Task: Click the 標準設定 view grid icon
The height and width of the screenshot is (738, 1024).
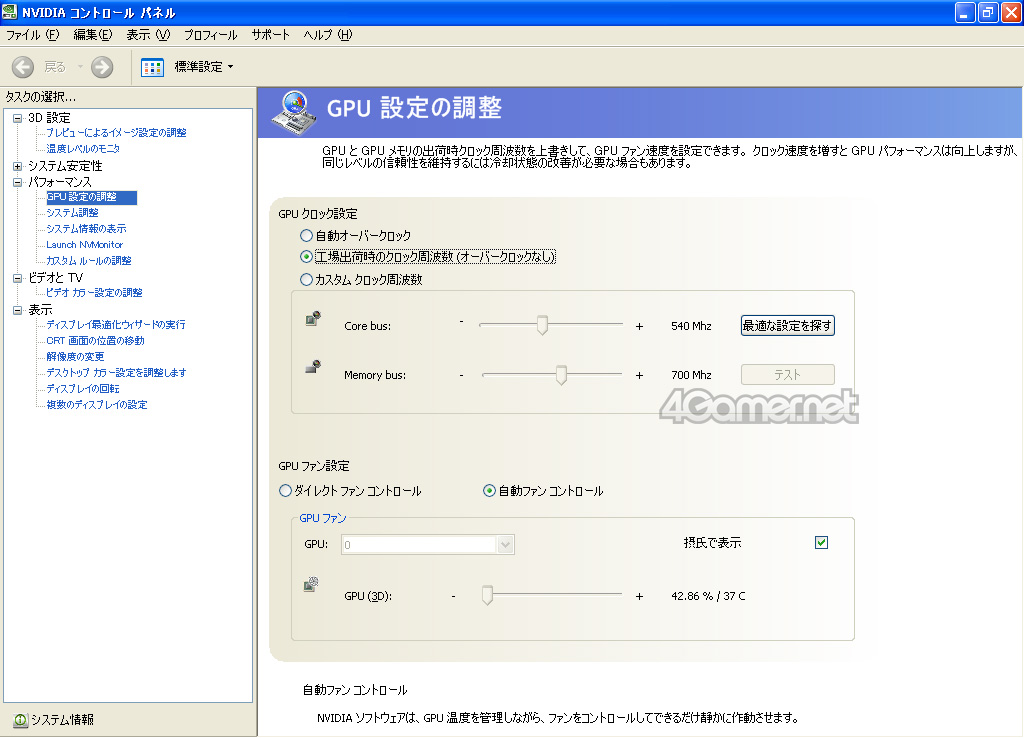Action: [x=152, y=67]
